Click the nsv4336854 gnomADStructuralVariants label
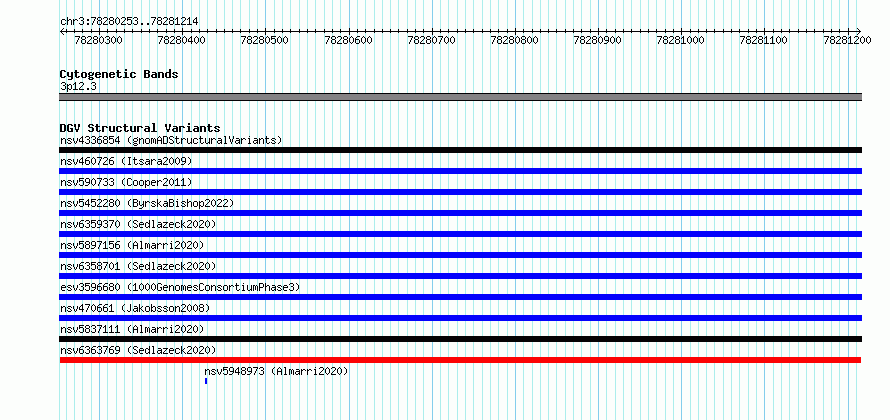The image size is (890, 420). pyautogui.click(x=171, y=140)
